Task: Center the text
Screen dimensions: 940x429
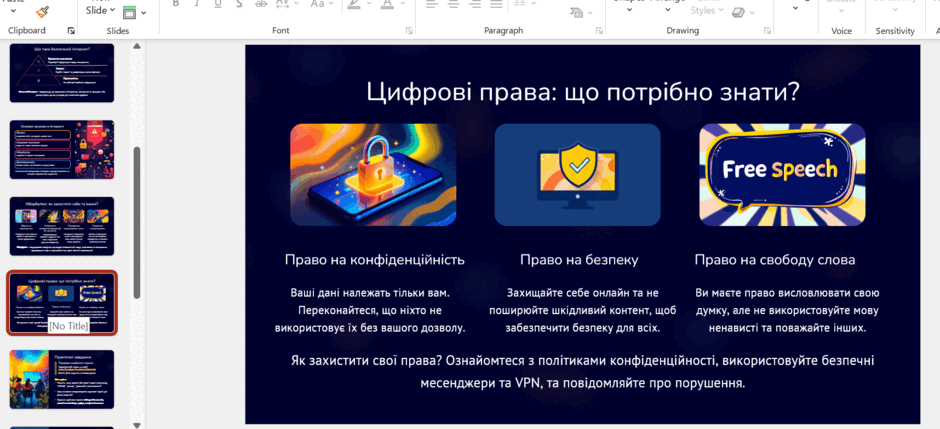Action: (454, 4)
